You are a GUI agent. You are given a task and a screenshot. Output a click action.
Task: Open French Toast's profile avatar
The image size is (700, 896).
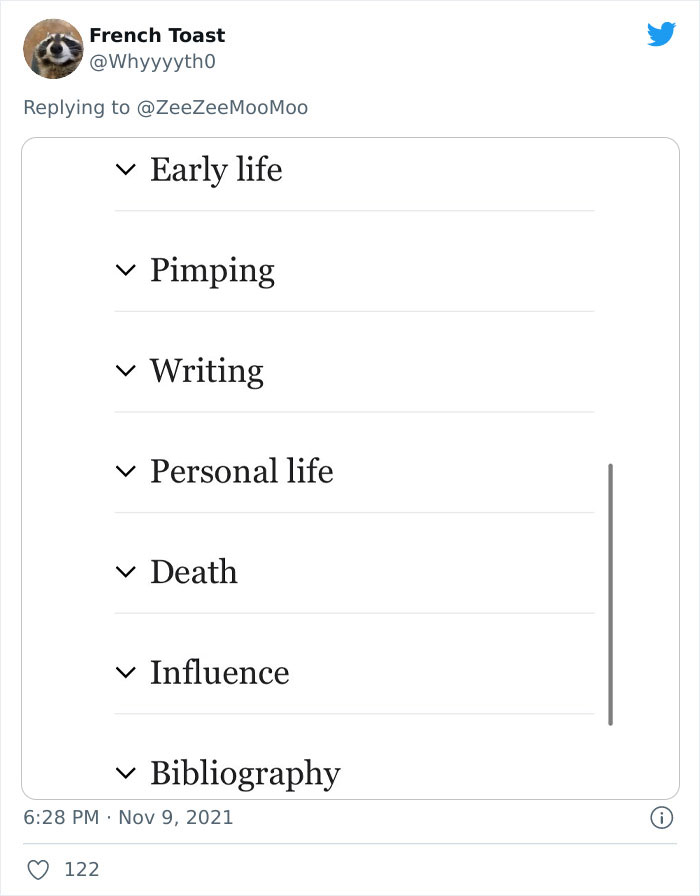coord(51,48)
